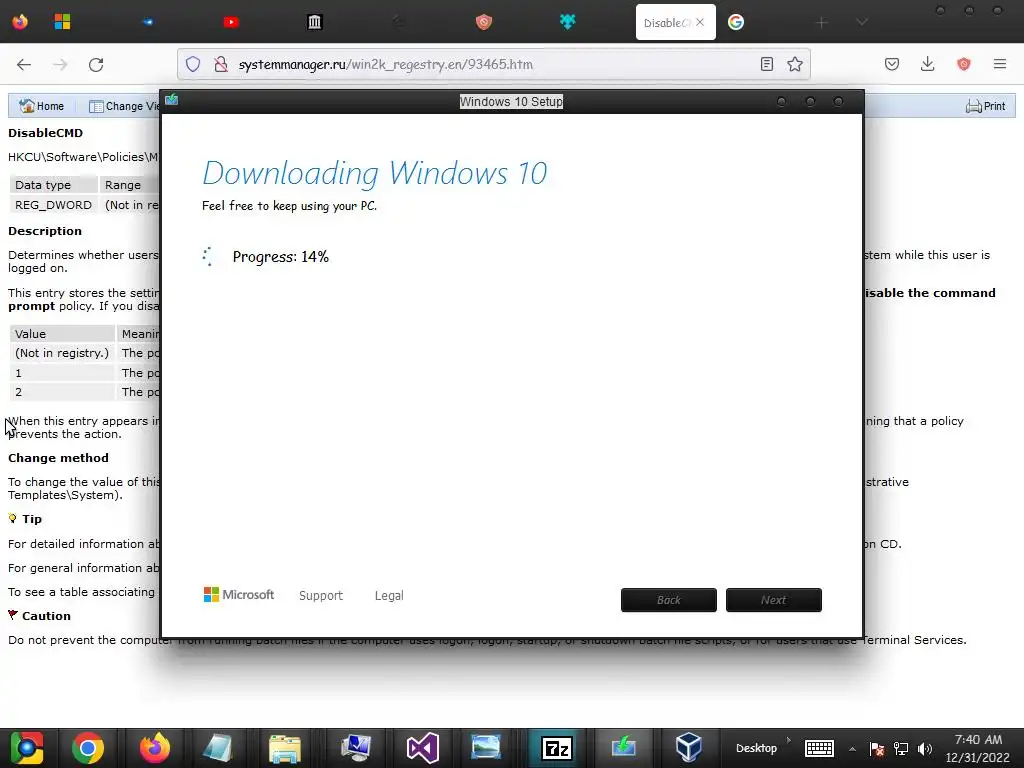Open the red shield extension toolbar icon
Image resolution: width=1024 pixels, height=768 pixels.
coord(964,64)
